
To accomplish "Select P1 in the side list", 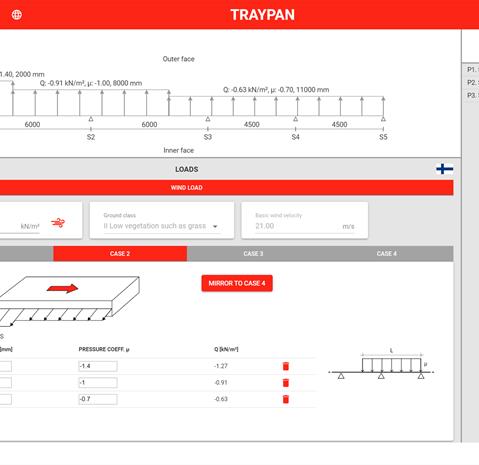I will 473,70.
